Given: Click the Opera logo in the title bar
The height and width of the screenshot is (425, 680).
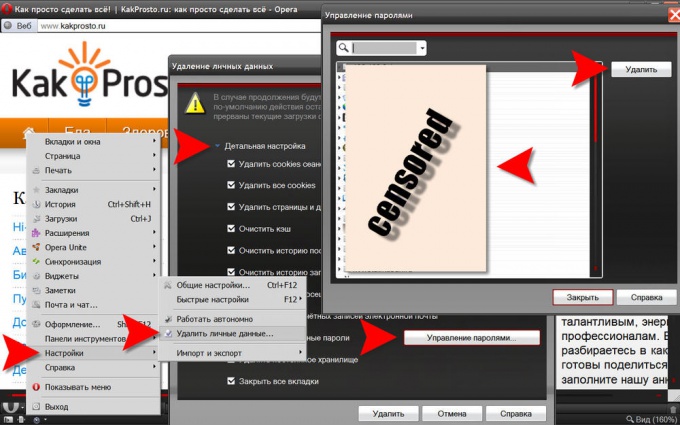Looking at the screenshot, I should coord(8,8).
